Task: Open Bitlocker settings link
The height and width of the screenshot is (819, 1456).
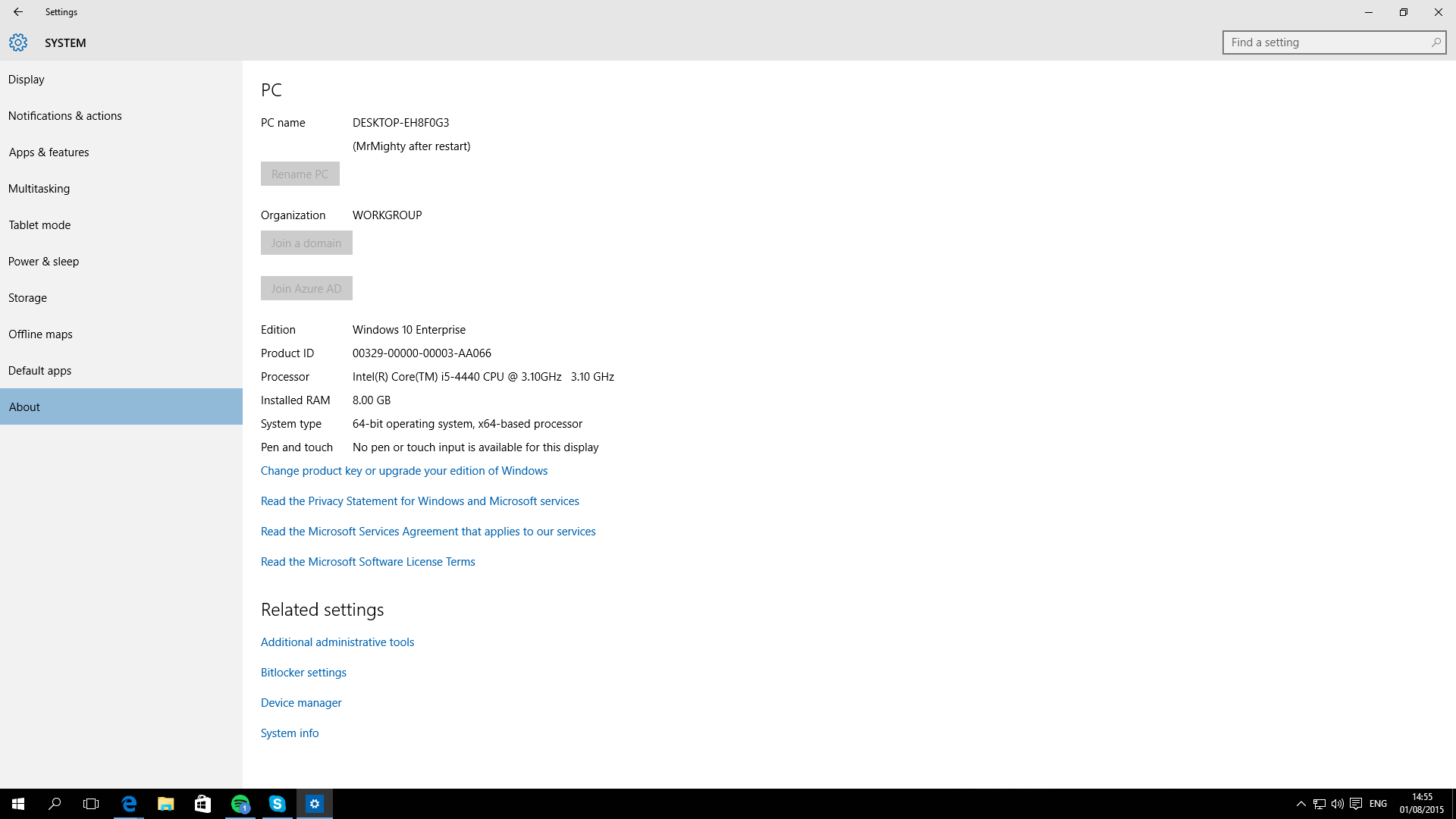Action: pos(303,673)
